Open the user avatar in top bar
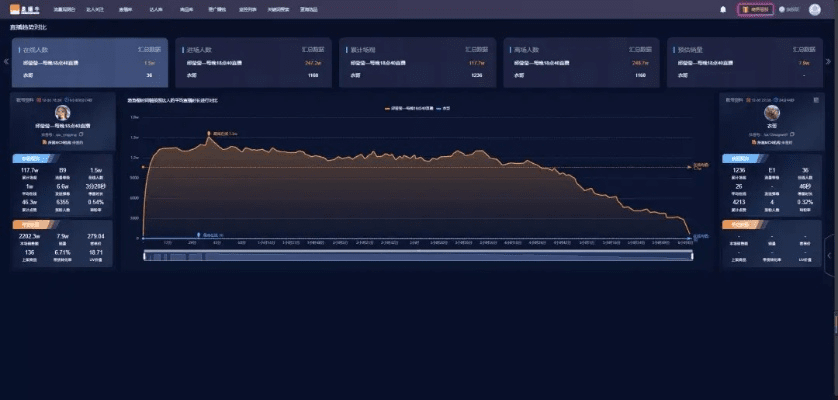This screenshot has height=400, width=838. pos(814,9)
